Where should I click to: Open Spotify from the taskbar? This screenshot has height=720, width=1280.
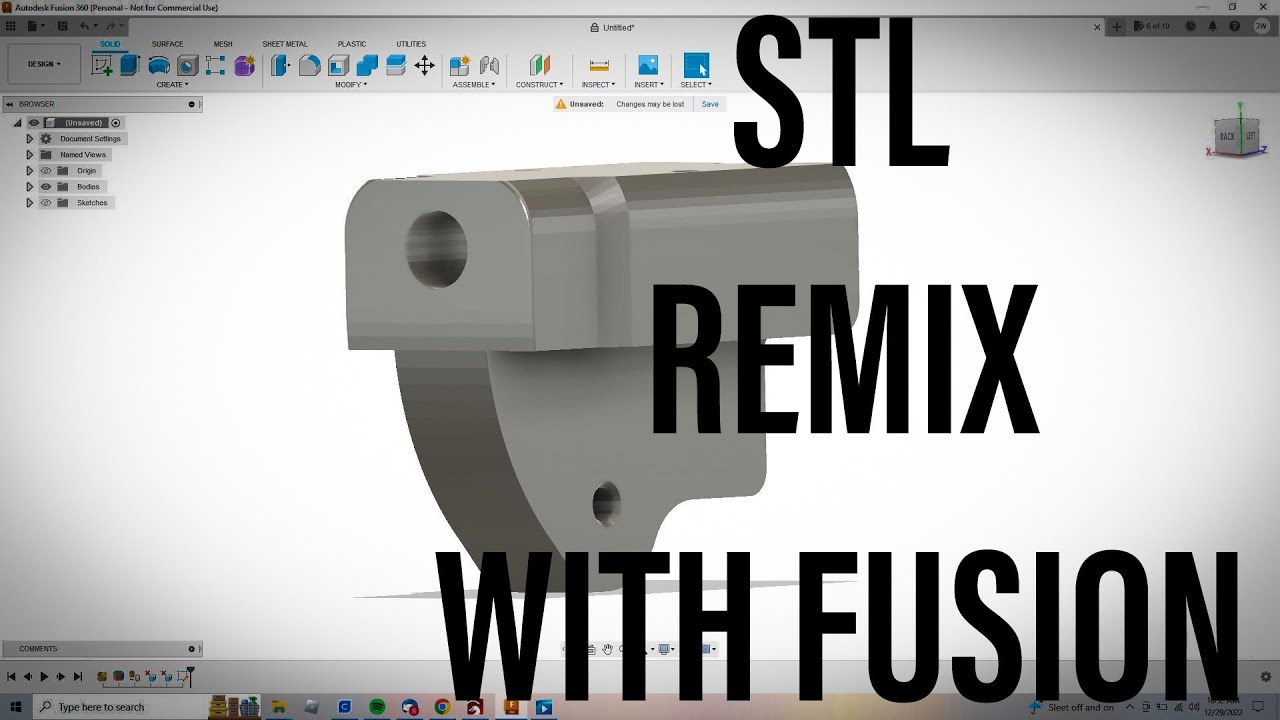[x=377, y=707]
